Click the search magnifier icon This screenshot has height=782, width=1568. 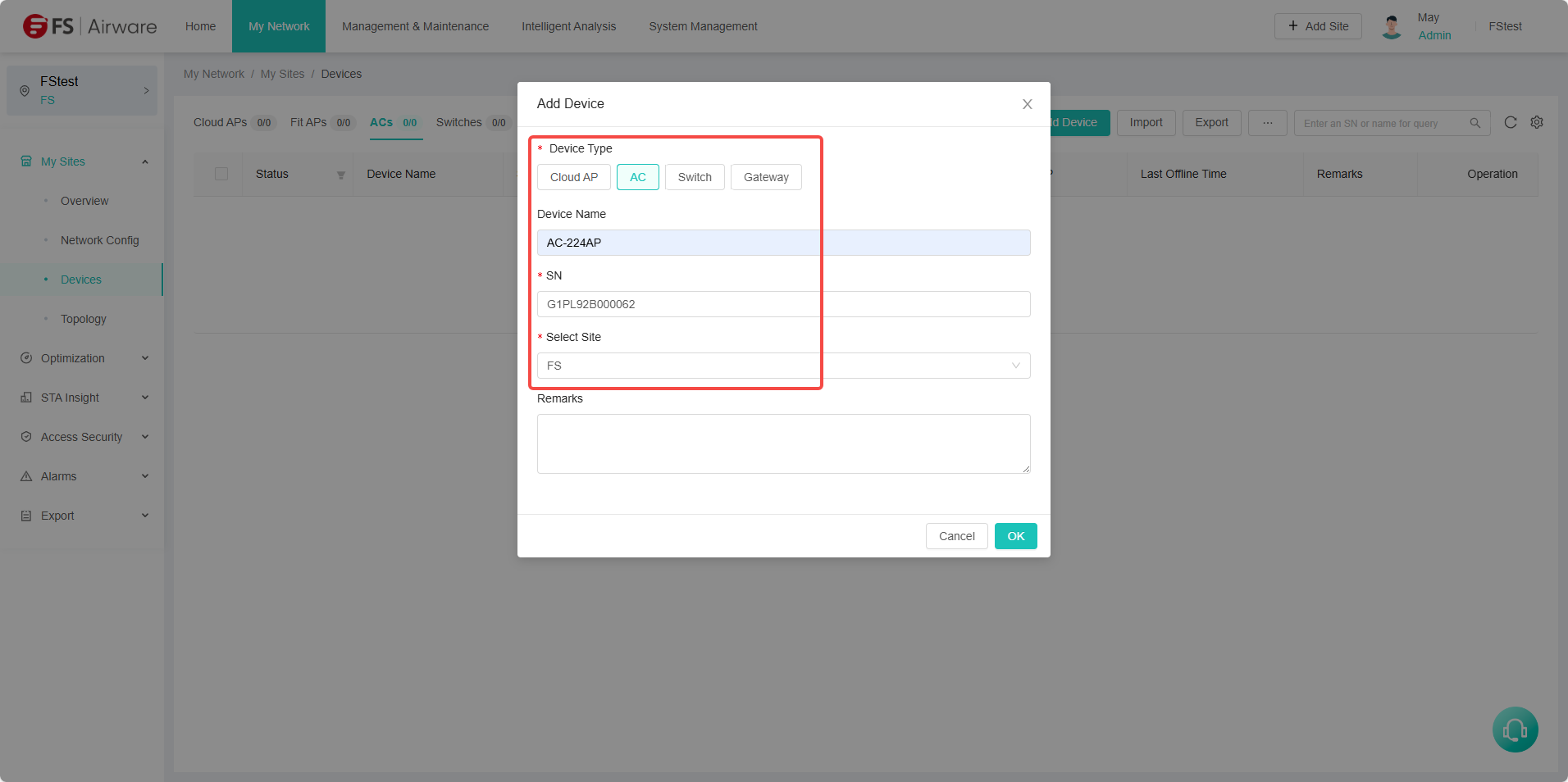pos(1475,123)
